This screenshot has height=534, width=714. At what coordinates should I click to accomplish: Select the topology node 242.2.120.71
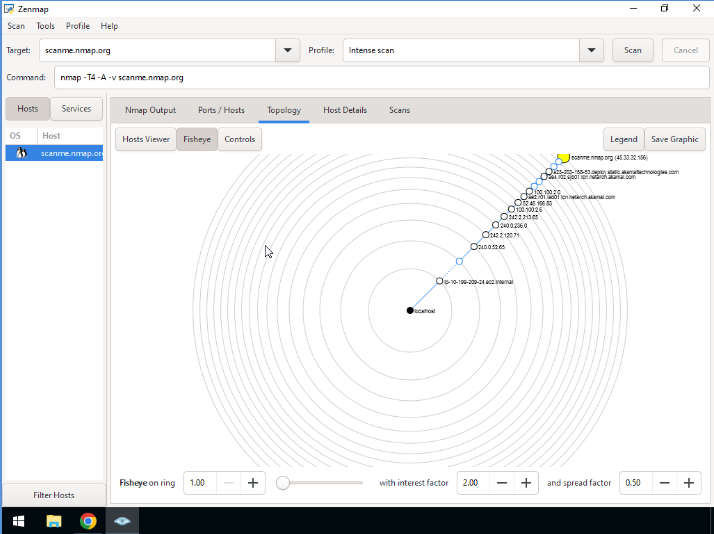click(486, 235)
